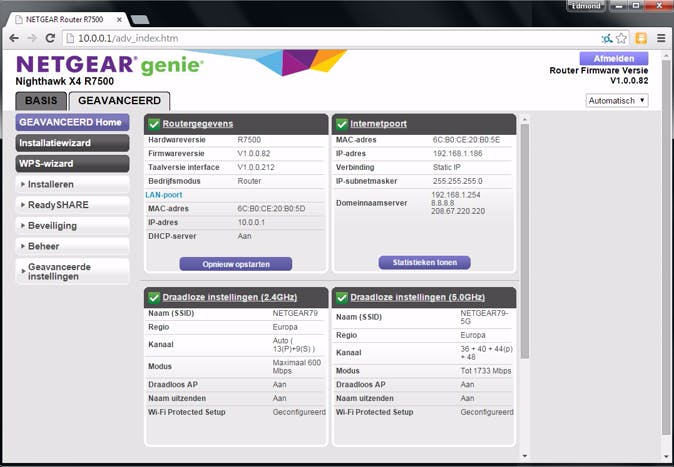Click the translate icon in address bar
Screen dimensions: 674x467
pos(607,39)
